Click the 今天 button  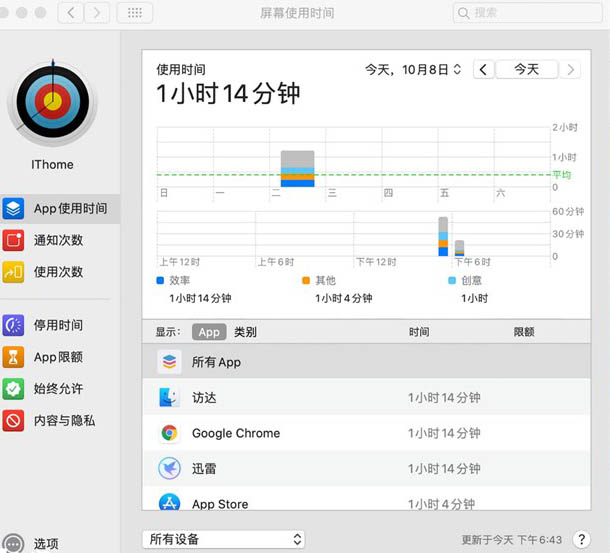point(526,69)
